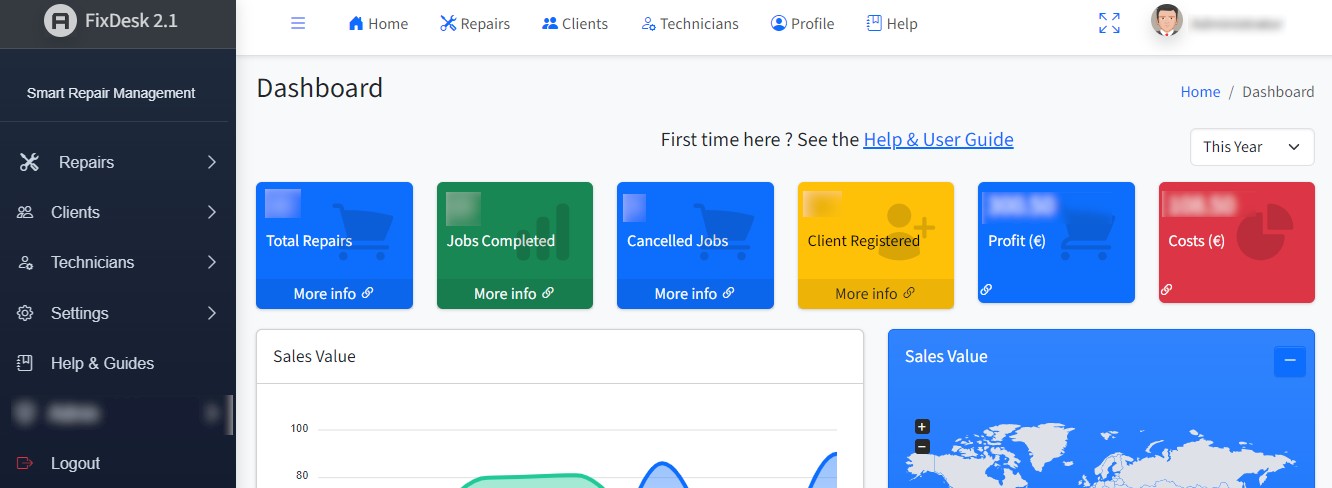
Task: Click Home breadcrumb link
Action: pos(1200,92)
